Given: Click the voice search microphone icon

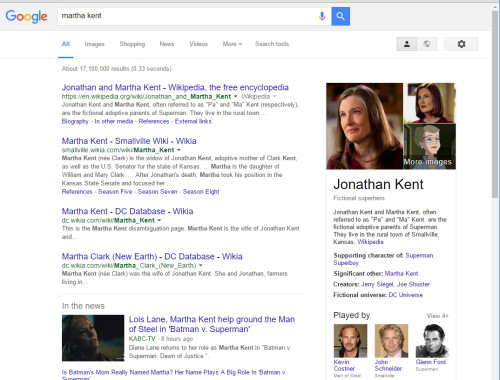Looking at the screenshot, I should pyautogui.click(x=322, y=16).
